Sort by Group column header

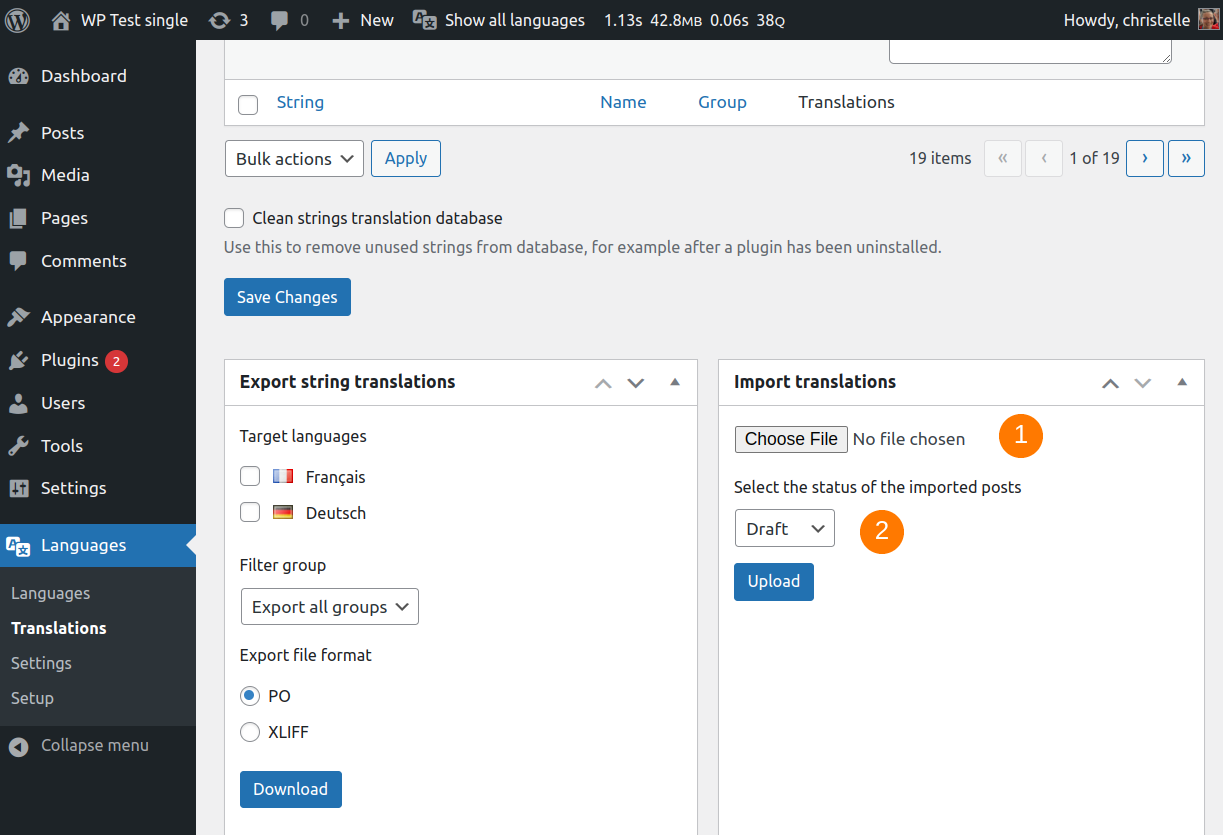click(722, 102)
